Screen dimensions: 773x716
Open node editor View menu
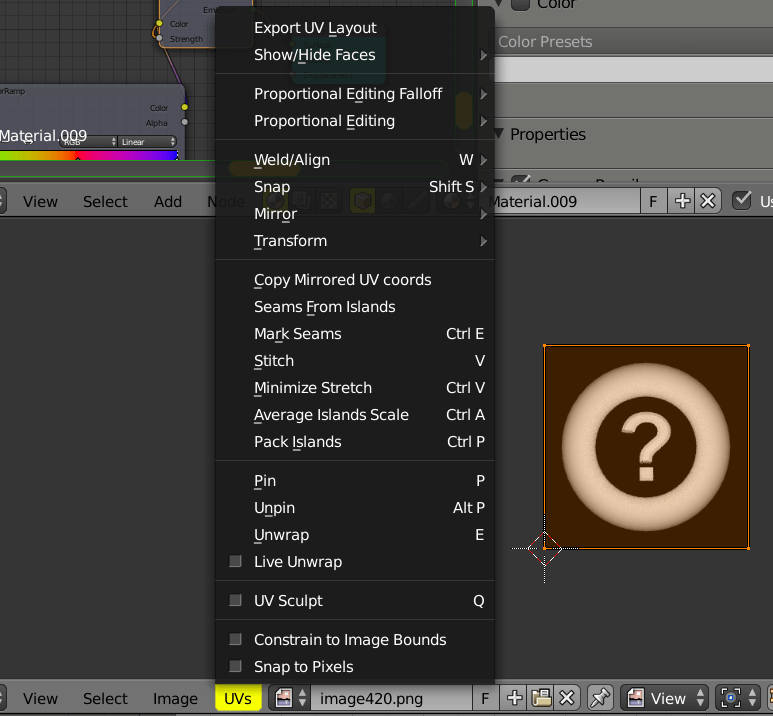40,201
